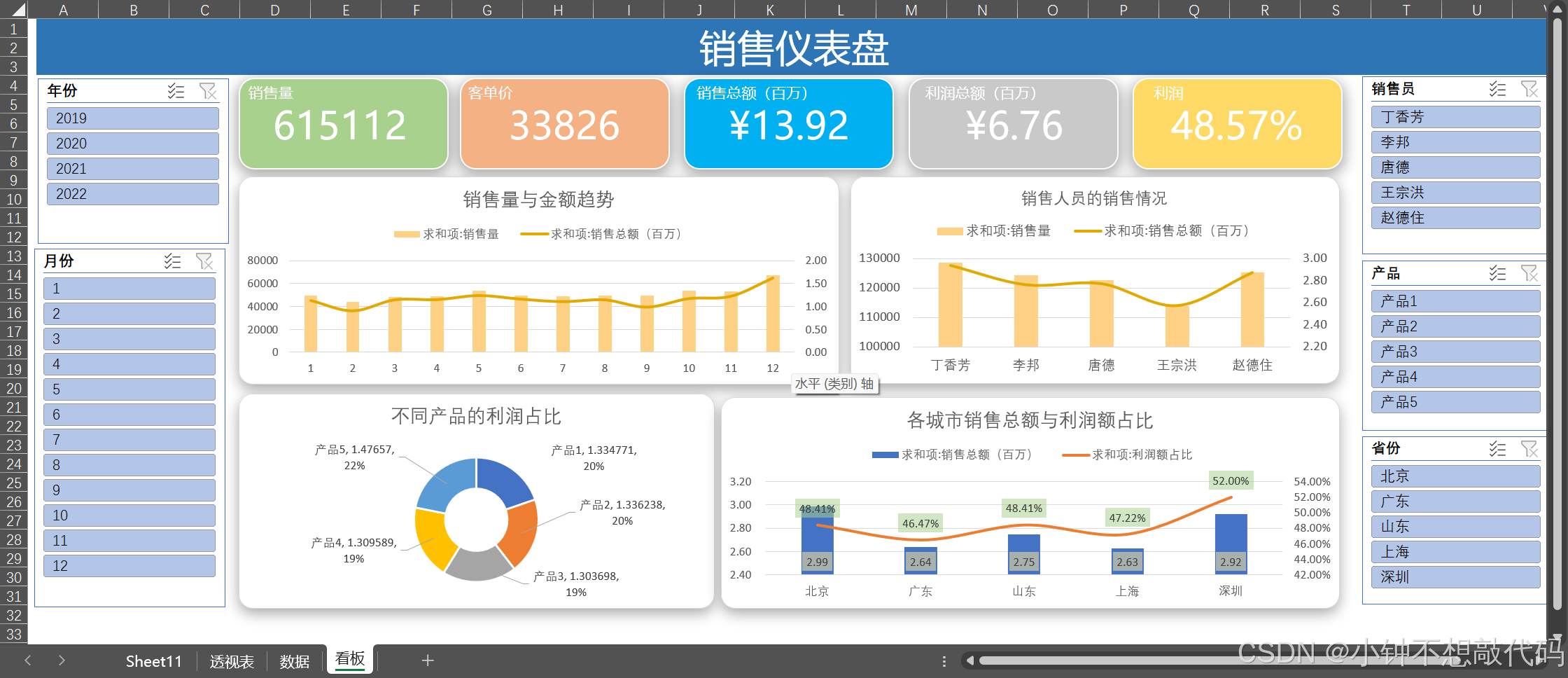
Task: Clear filter on 销售员 slicer
Action: (x=1529, y=89)
